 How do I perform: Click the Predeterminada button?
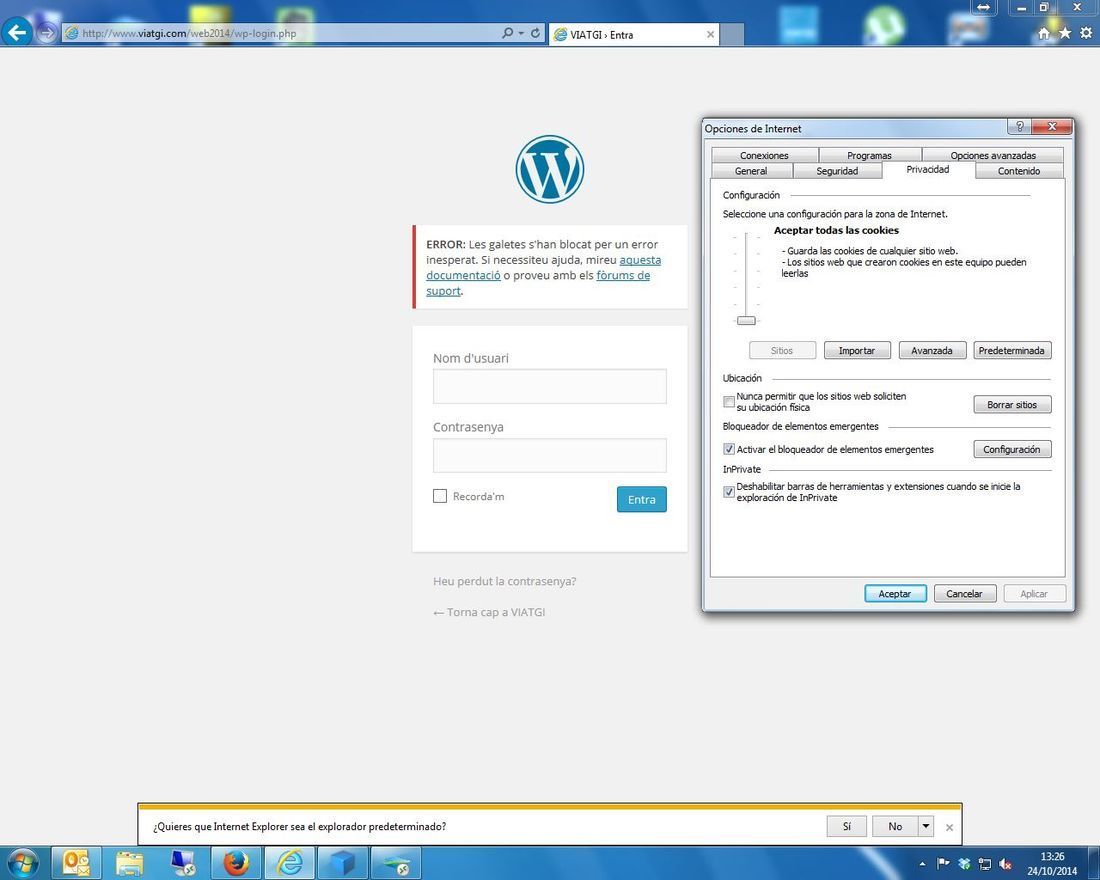click(1012, 350)
